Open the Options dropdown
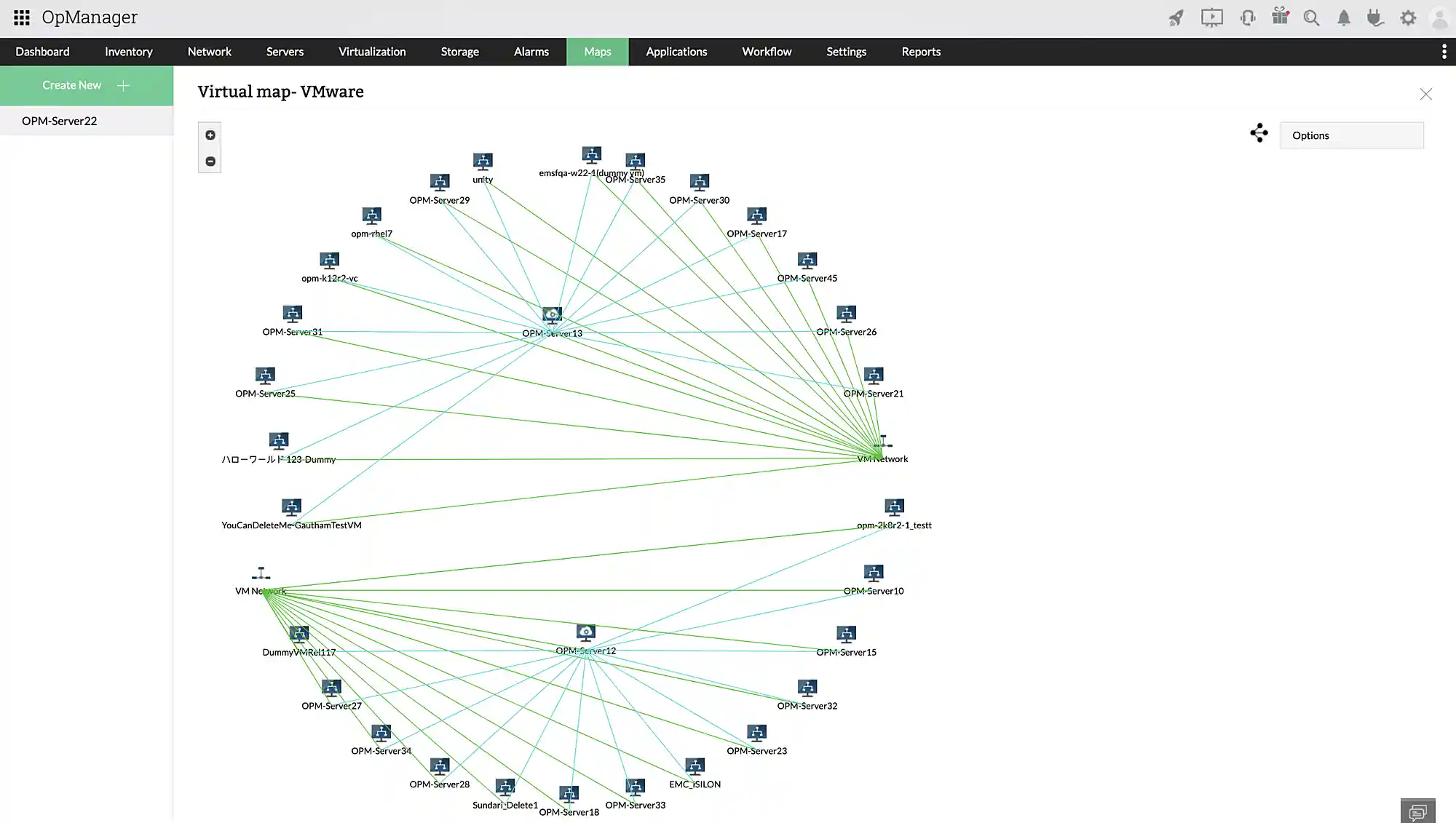This screenshot has width=1456, height=823. pos(1351,135)
